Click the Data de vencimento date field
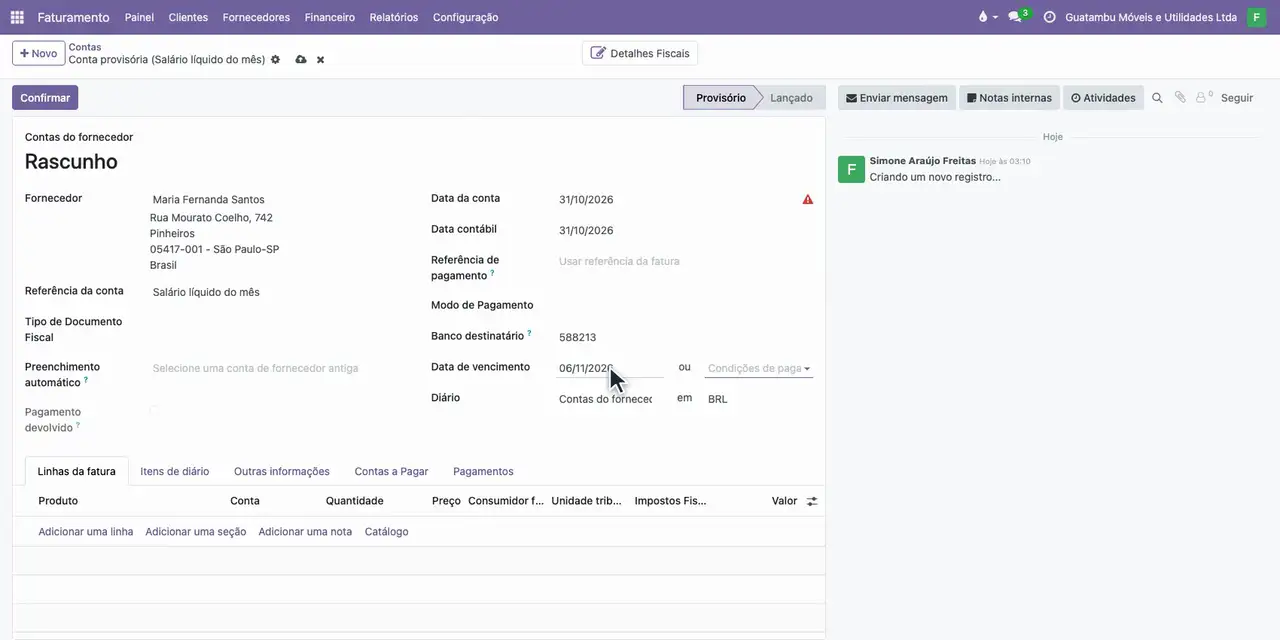Viewport: 1280px width, 640px height. click(610, 368)
